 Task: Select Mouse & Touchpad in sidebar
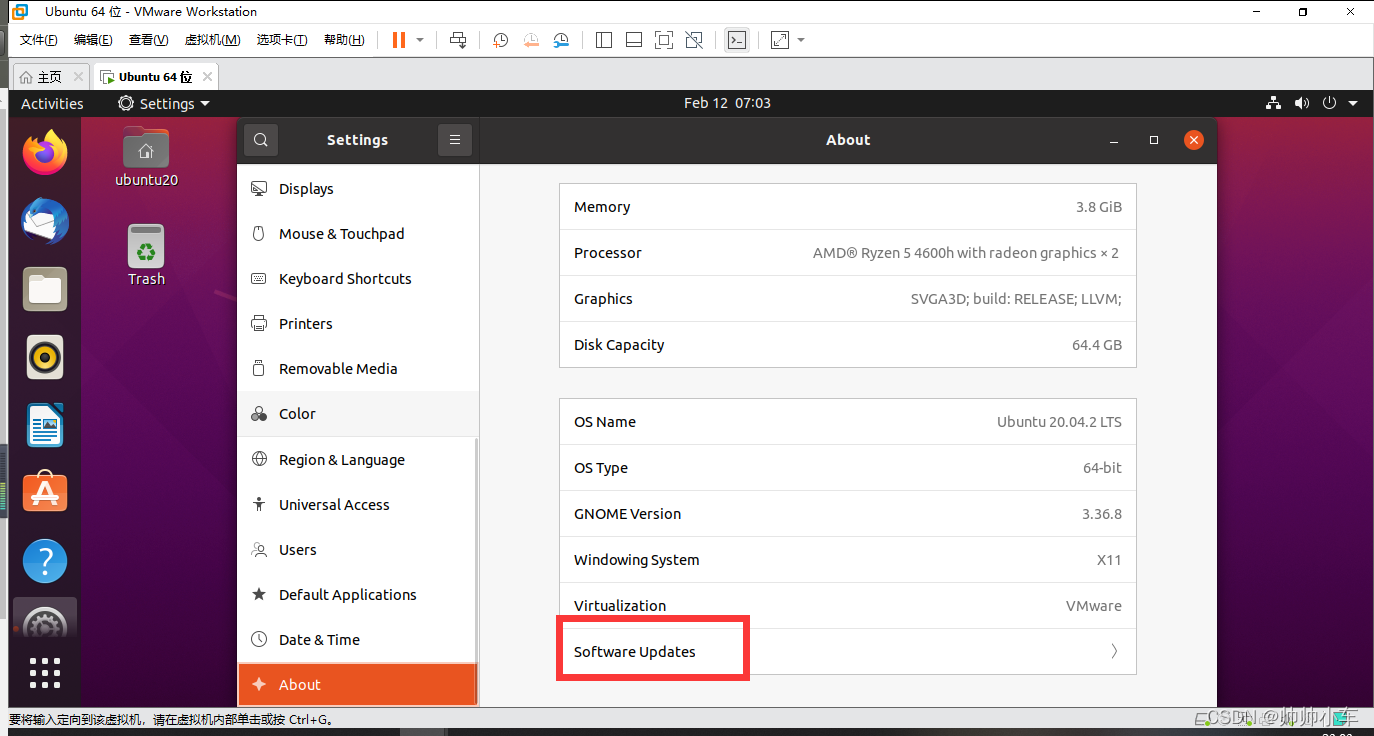click(358, 234)
